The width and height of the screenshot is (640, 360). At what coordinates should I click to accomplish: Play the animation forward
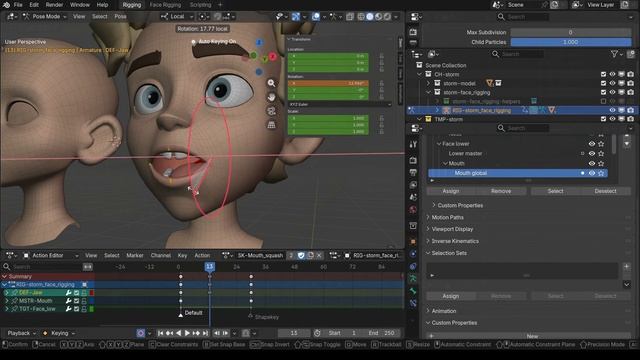[x=187, y=333]
